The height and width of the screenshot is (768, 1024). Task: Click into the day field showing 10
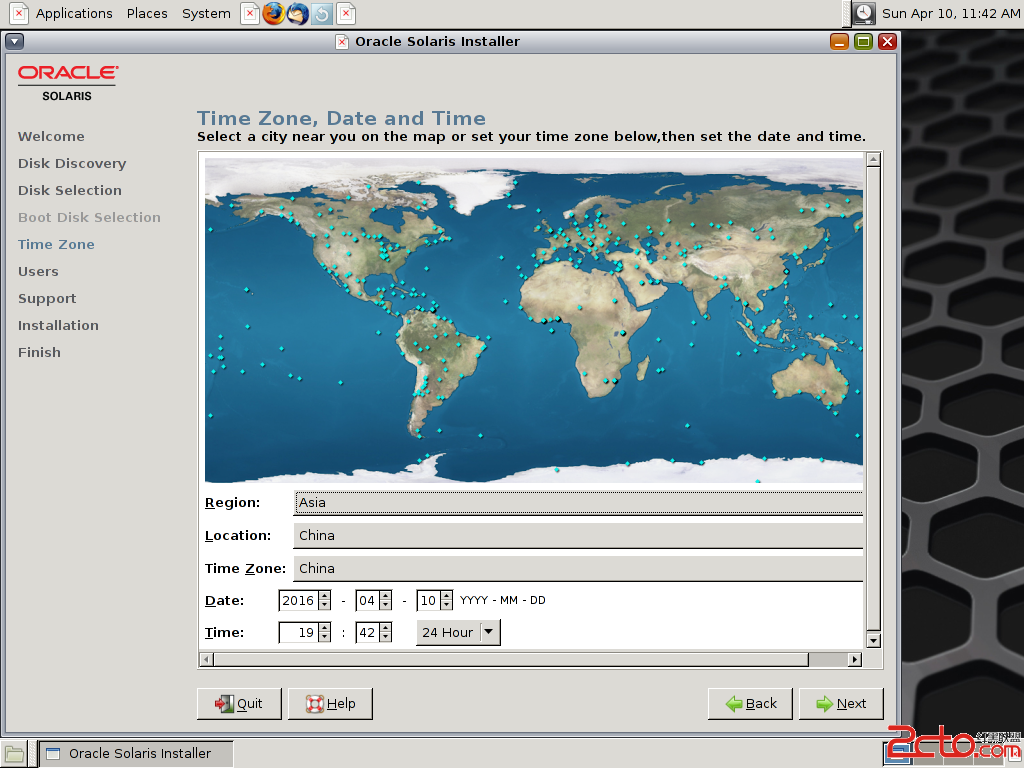coord(428,600)
